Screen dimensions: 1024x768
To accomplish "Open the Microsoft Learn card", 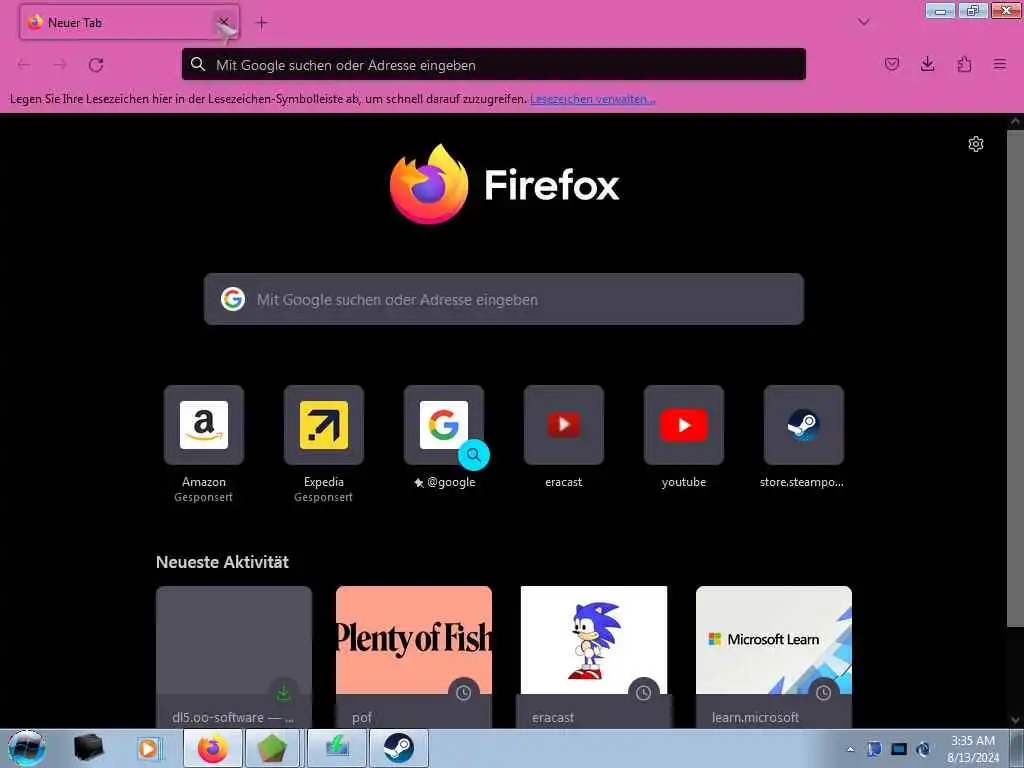I will [x=774, y=656].
